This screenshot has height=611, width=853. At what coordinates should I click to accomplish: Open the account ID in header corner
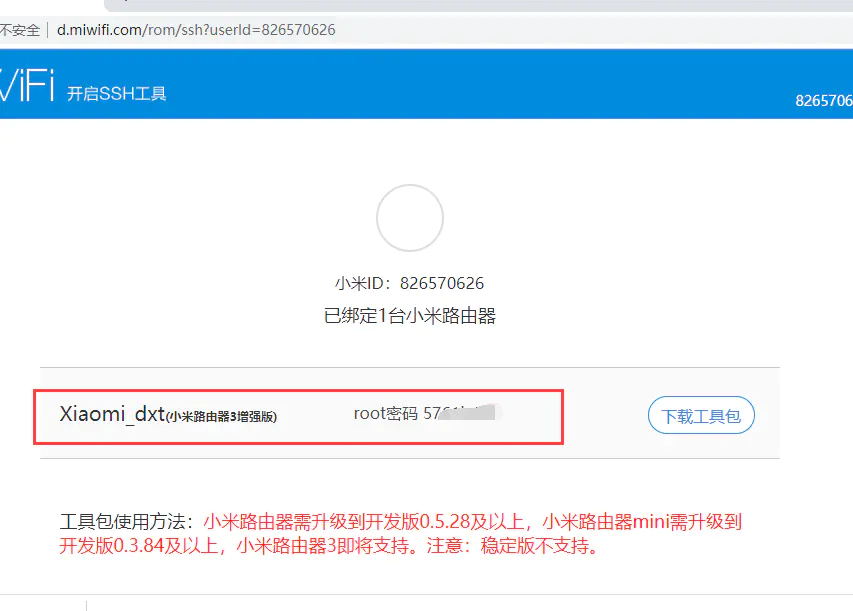[x=824, y=101]
